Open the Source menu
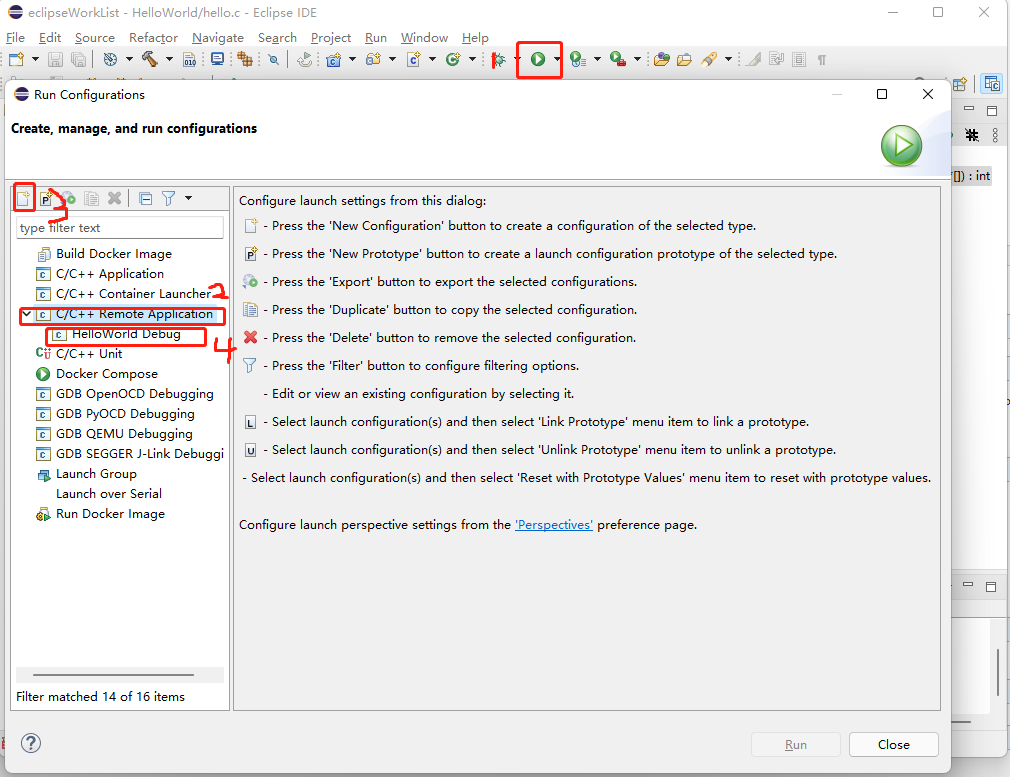The width and height of the screenshot is (1010, 777). (x=95, y=37)
